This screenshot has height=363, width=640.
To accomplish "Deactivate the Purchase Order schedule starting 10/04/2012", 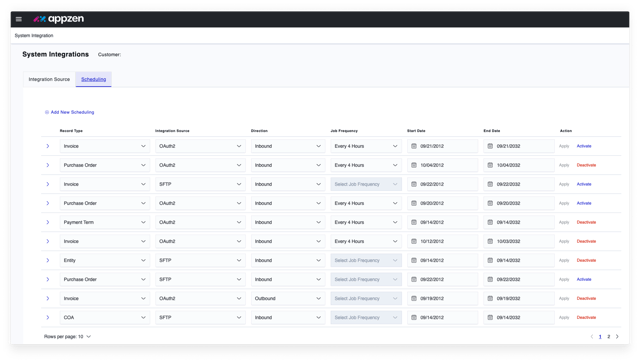I will 586,165.
